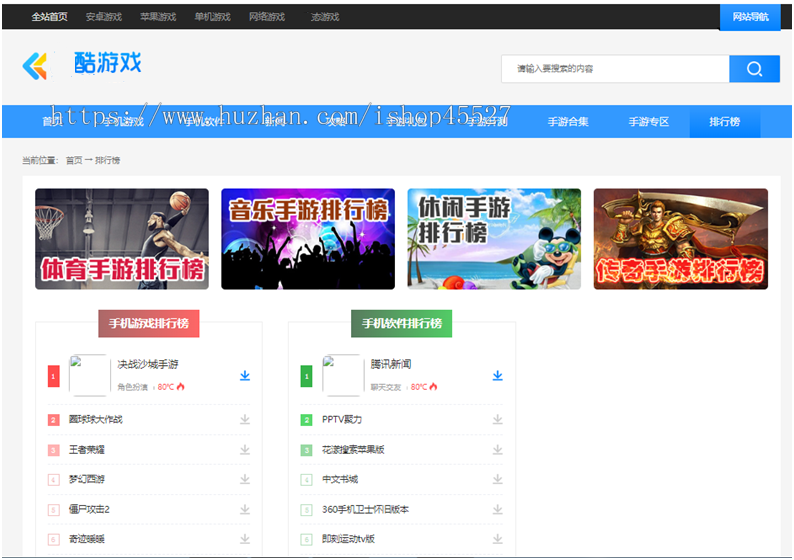Download 花漾搜索苹果版 via its arrow icon
The image size is (794, 560).
point(498,450)
